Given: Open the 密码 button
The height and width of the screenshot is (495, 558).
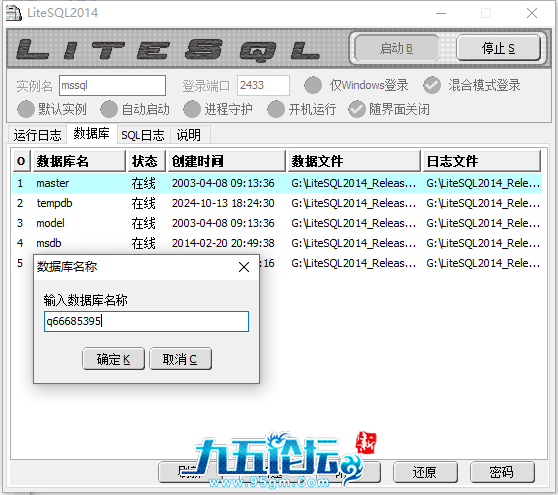Looking at the screenshot, I should click(502, 472).
